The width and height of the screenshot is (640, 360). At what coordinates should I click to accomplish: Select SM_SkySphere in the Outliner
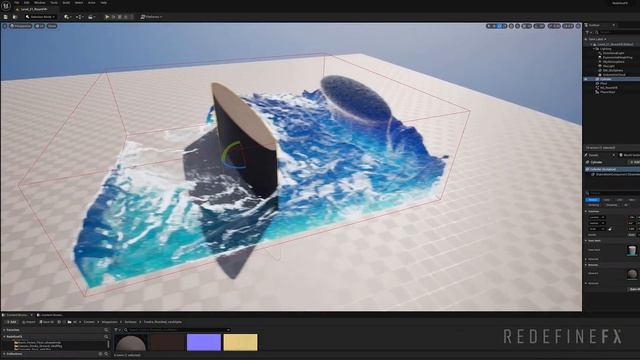click(613, 70)
